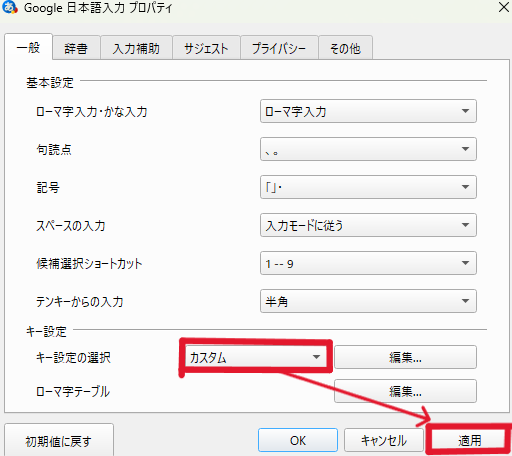Expand the 記号 bracket style dropdown

[x=368, y=187]
